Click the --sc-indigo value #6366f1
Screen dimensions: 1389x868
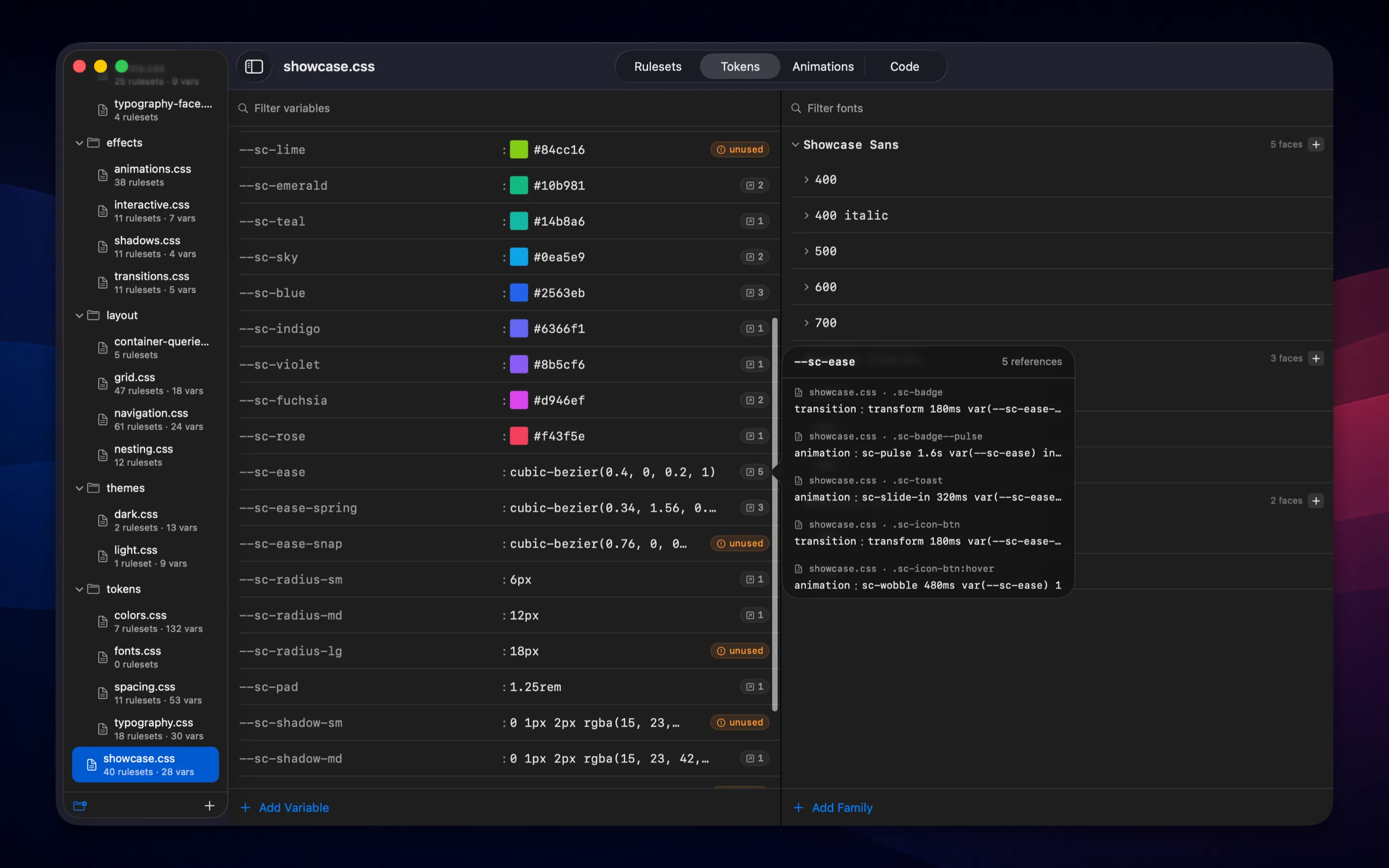[x=559, y=329]
